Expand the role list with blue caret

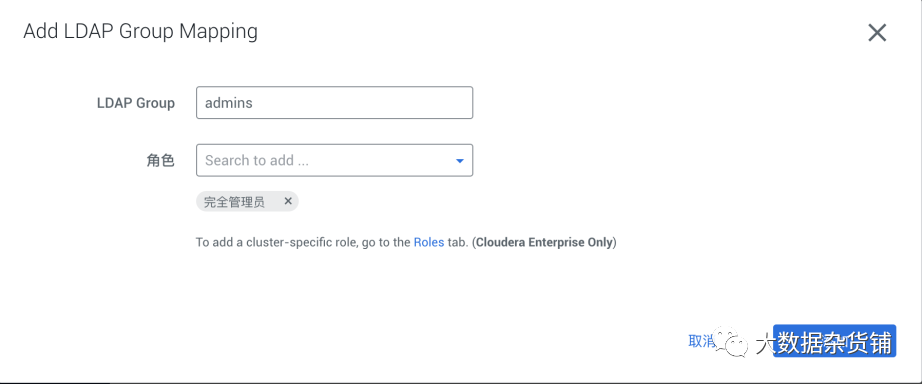tap(460, 161)
